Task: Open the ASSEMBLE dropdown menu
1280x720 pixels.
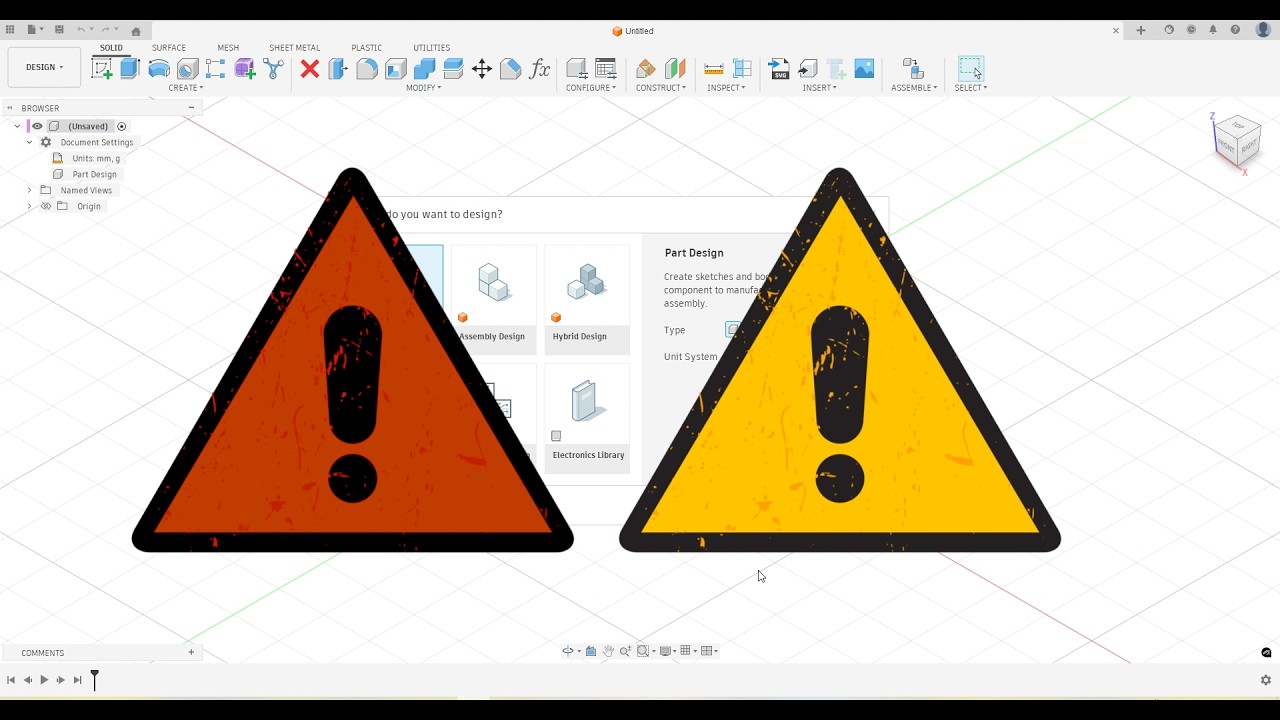Action: click(x=914, y=88)
